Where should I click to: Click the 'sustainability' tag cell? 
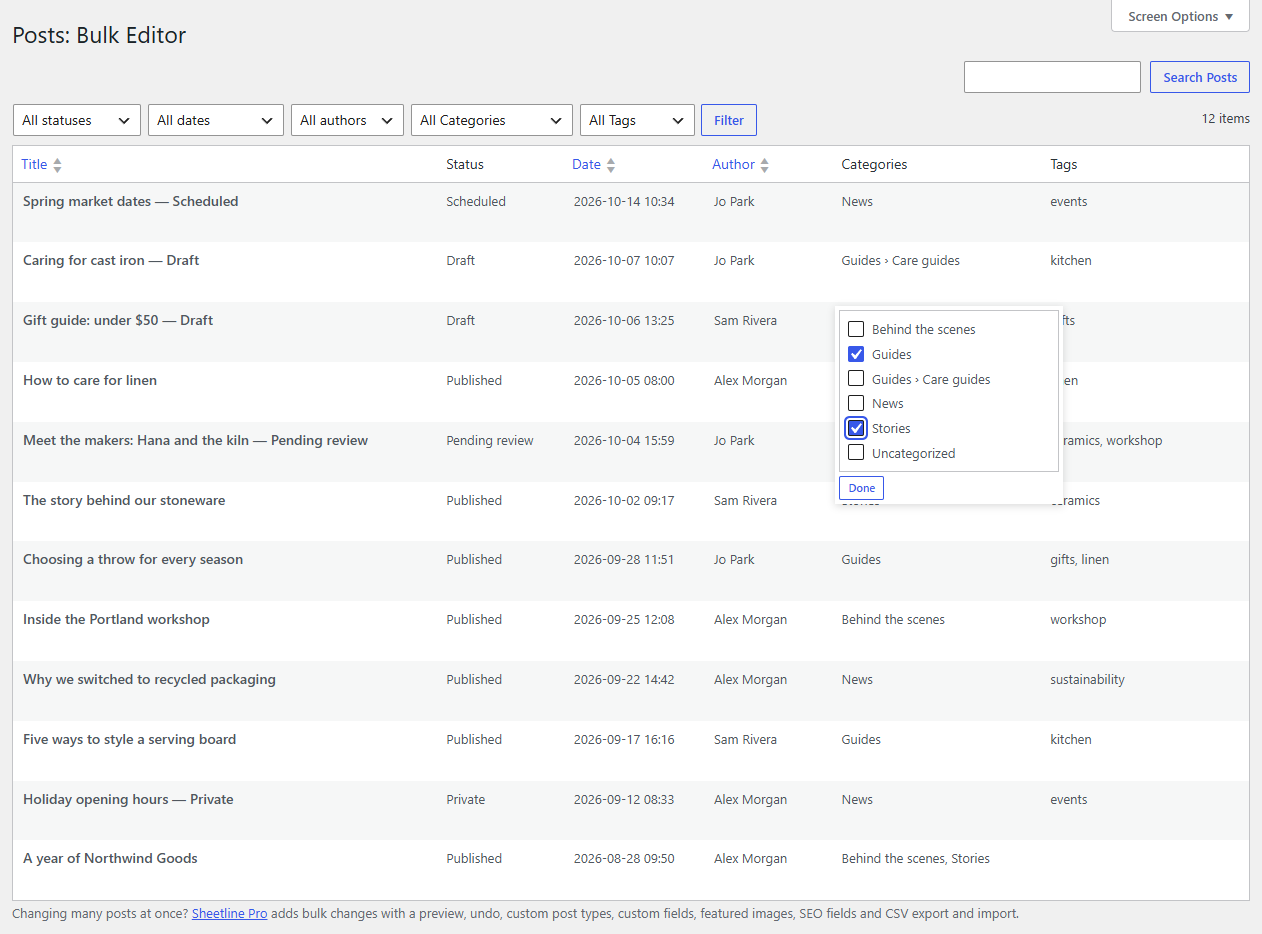click(x=1087, y=679)
